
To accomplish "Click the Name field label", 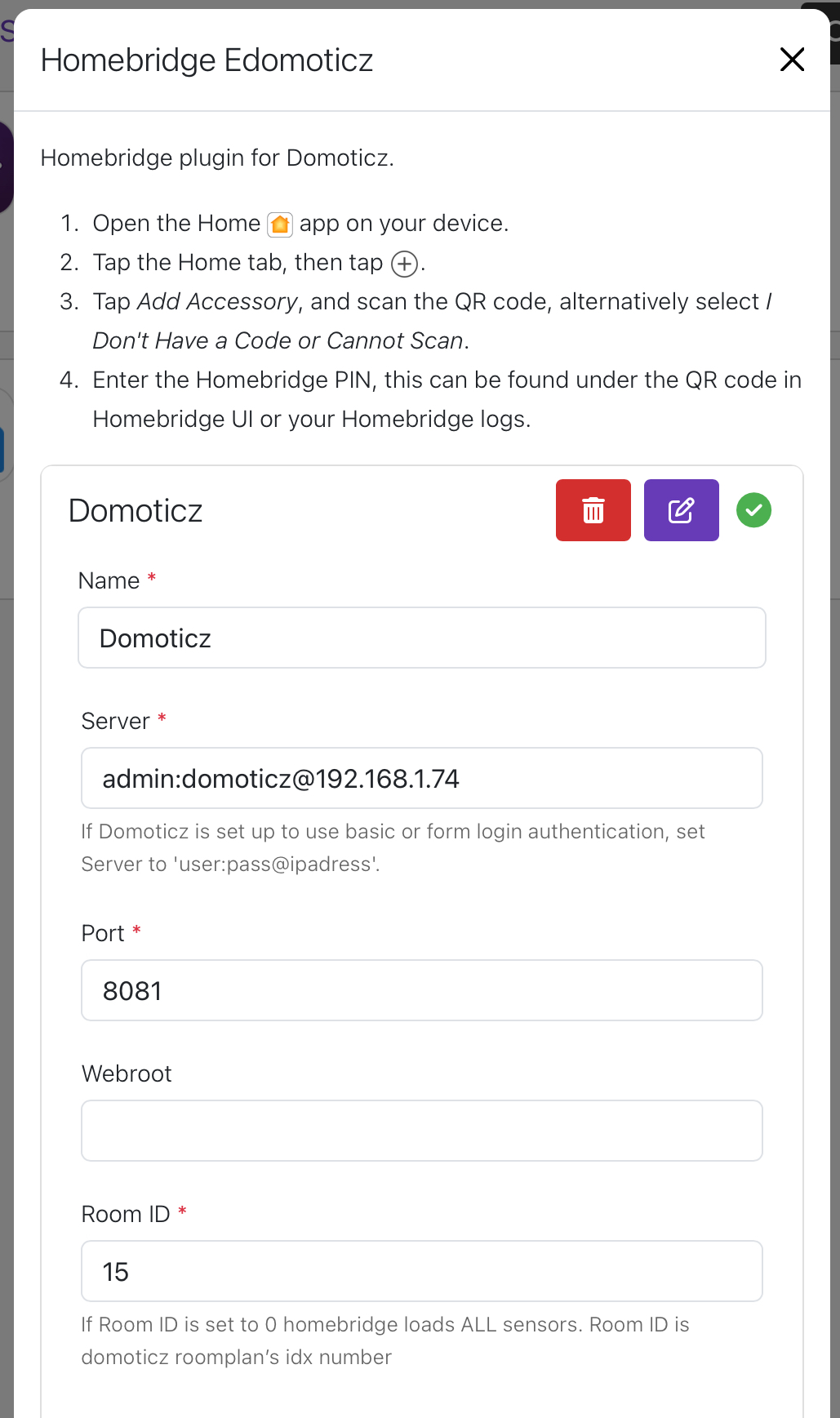I will [x=109, y=580].
